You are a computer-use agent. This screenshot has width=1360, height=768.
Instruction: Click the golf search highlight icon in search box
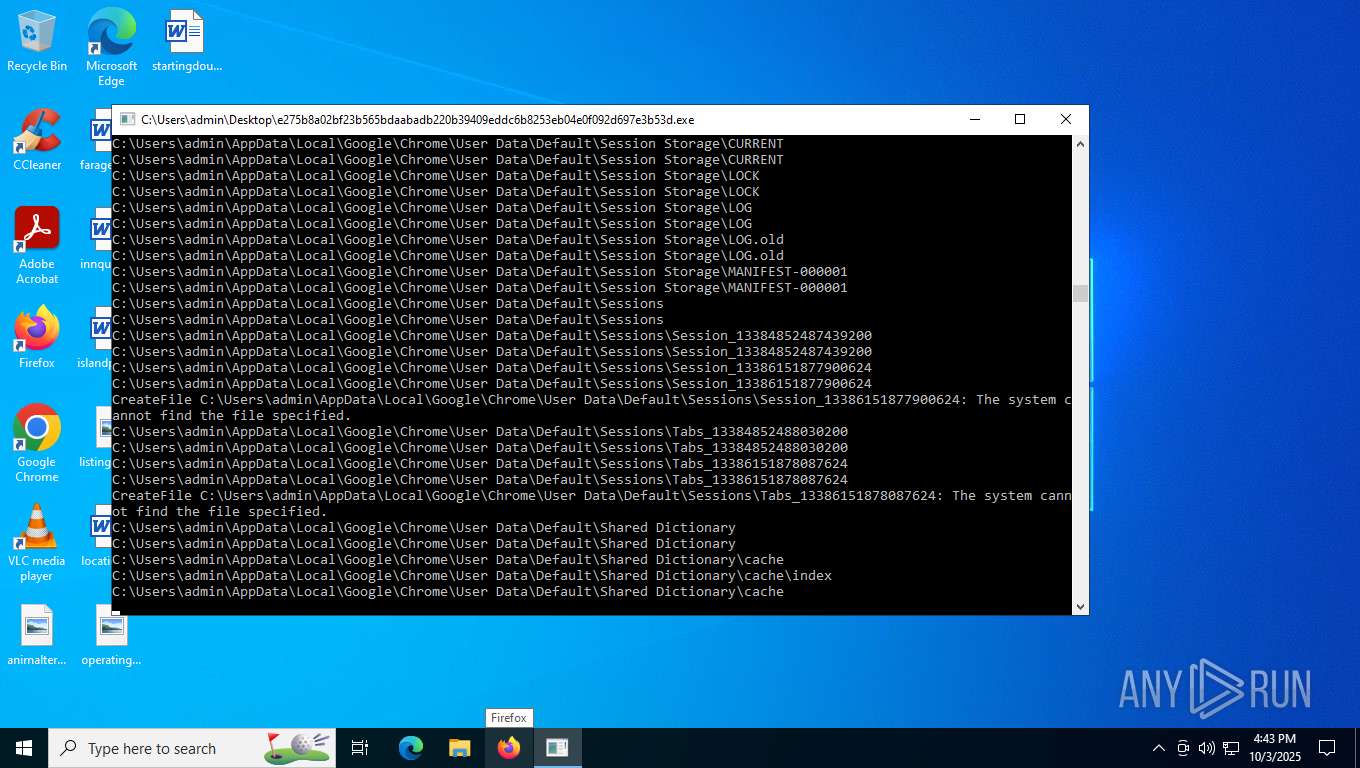[298, 746]
